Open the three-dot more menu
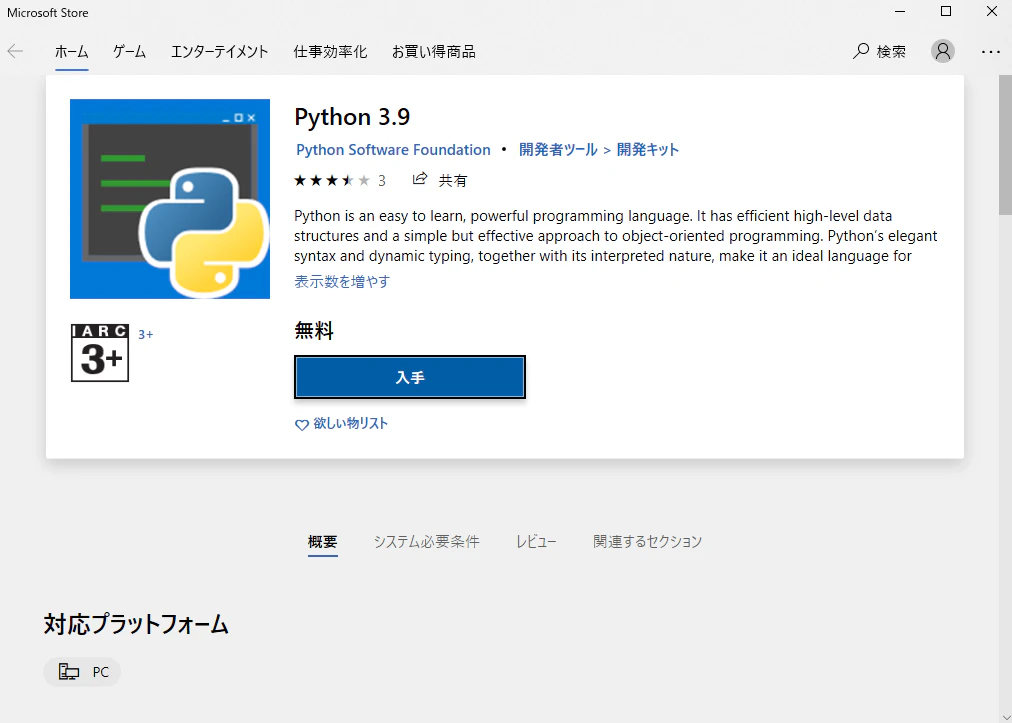This screenshot has width=1012, height=723. [990, 52]
